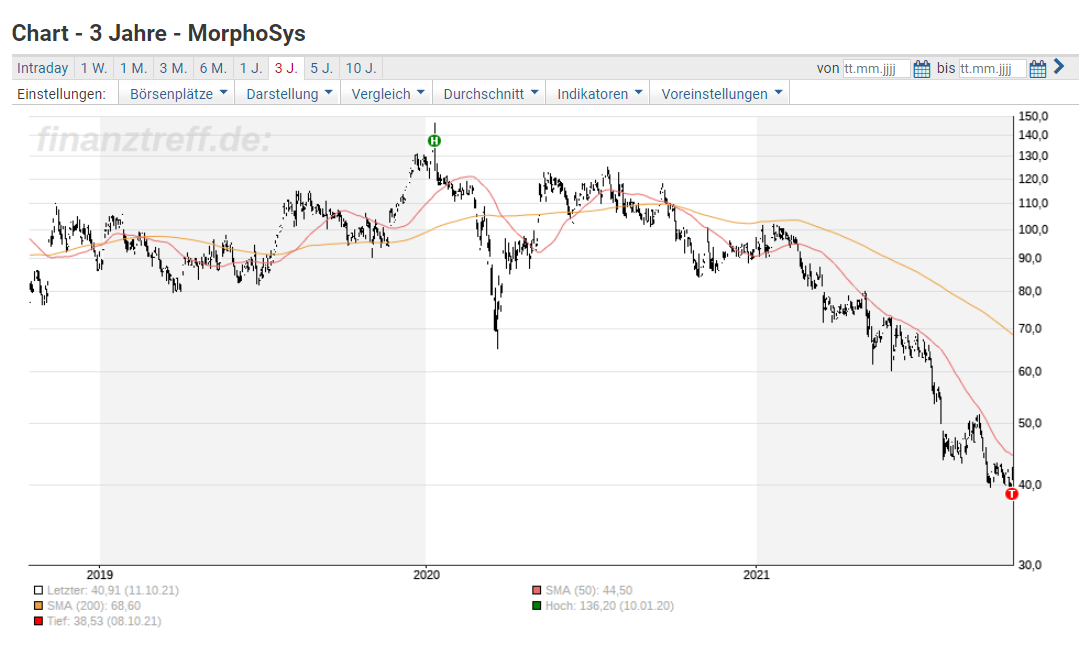Switch to the 3 M. tab

coord(173,68)
